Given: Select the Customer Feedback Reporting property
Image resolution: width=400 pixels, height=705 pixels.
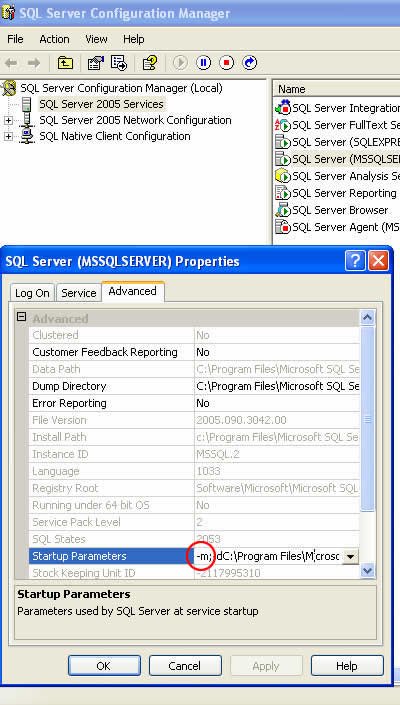Looking at the screenshot, I should [x=105, y=352].
